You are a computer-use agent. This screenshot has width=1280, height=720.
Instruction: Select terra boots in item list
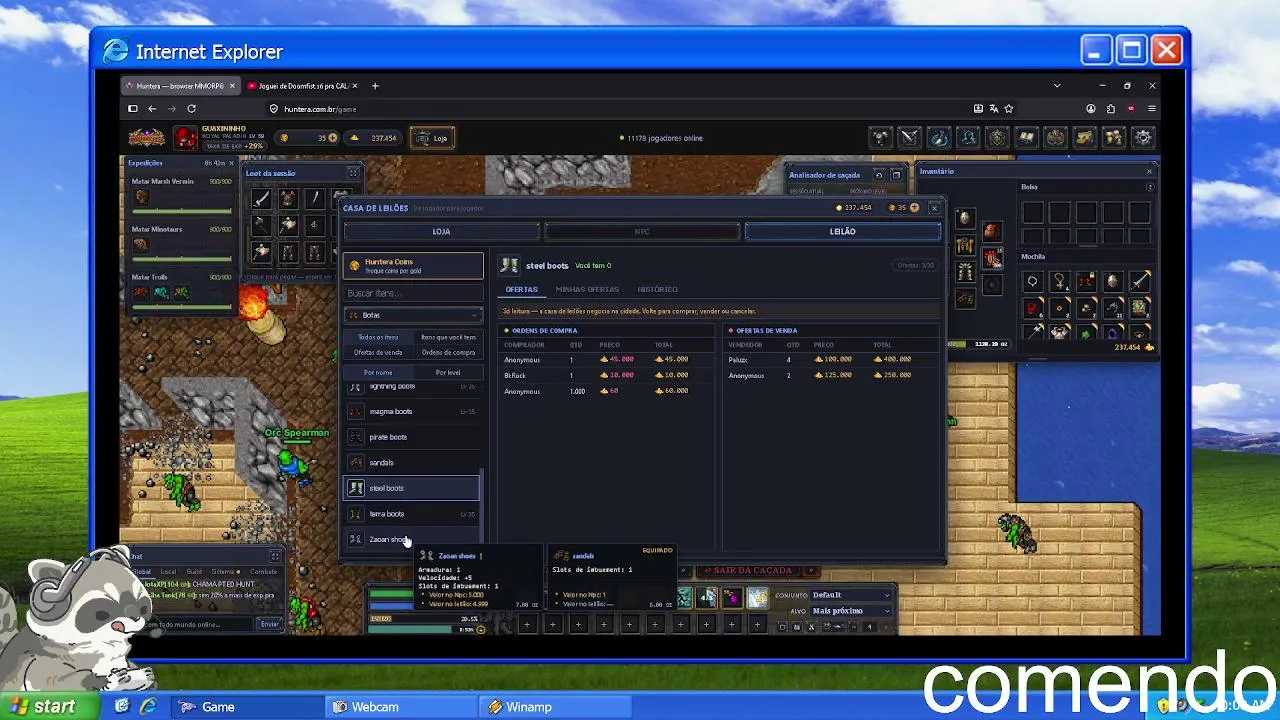coord(412,514)
